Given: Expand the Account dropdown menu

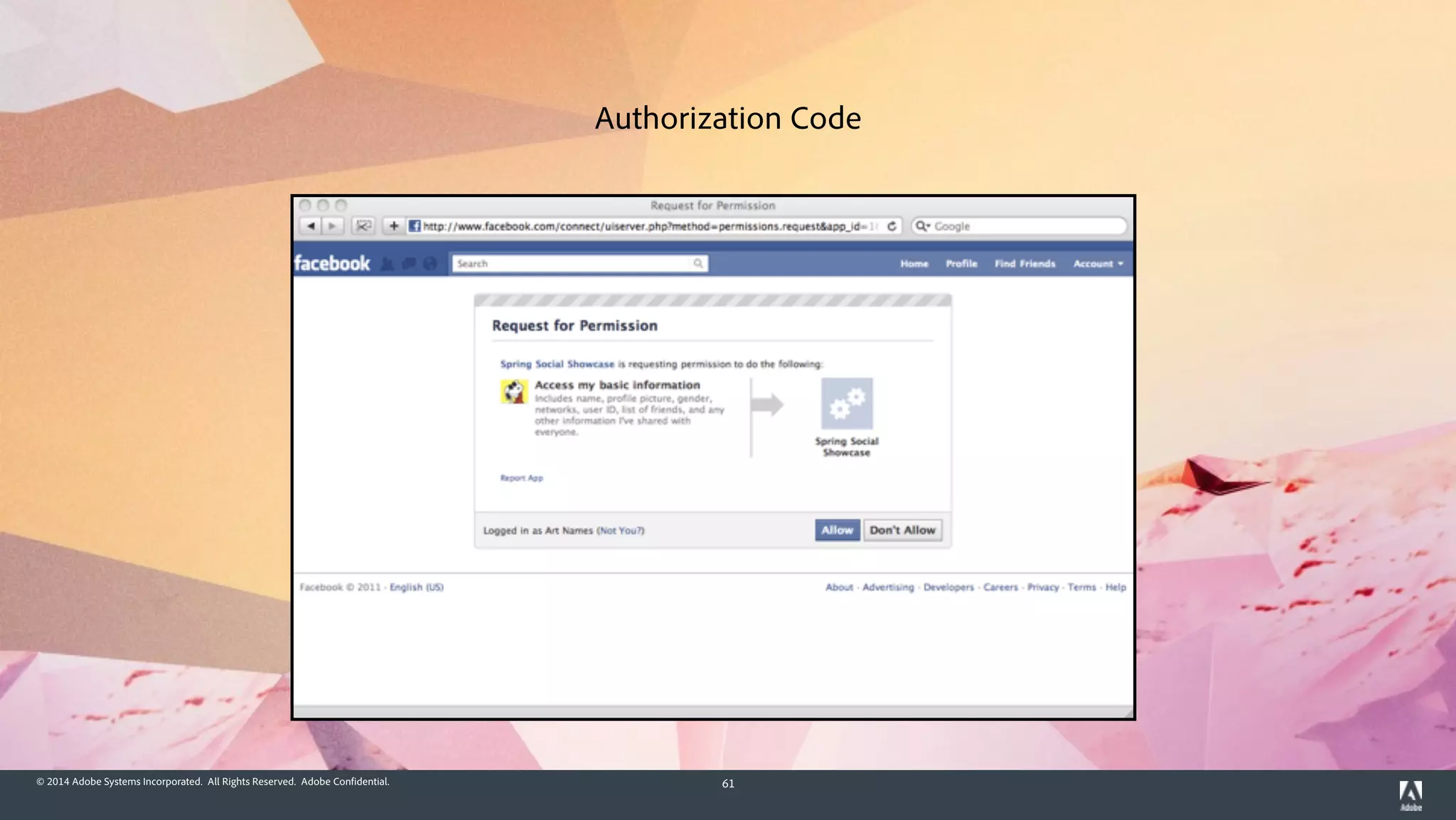Looking at the screenshot, I should pos(1098,264).
